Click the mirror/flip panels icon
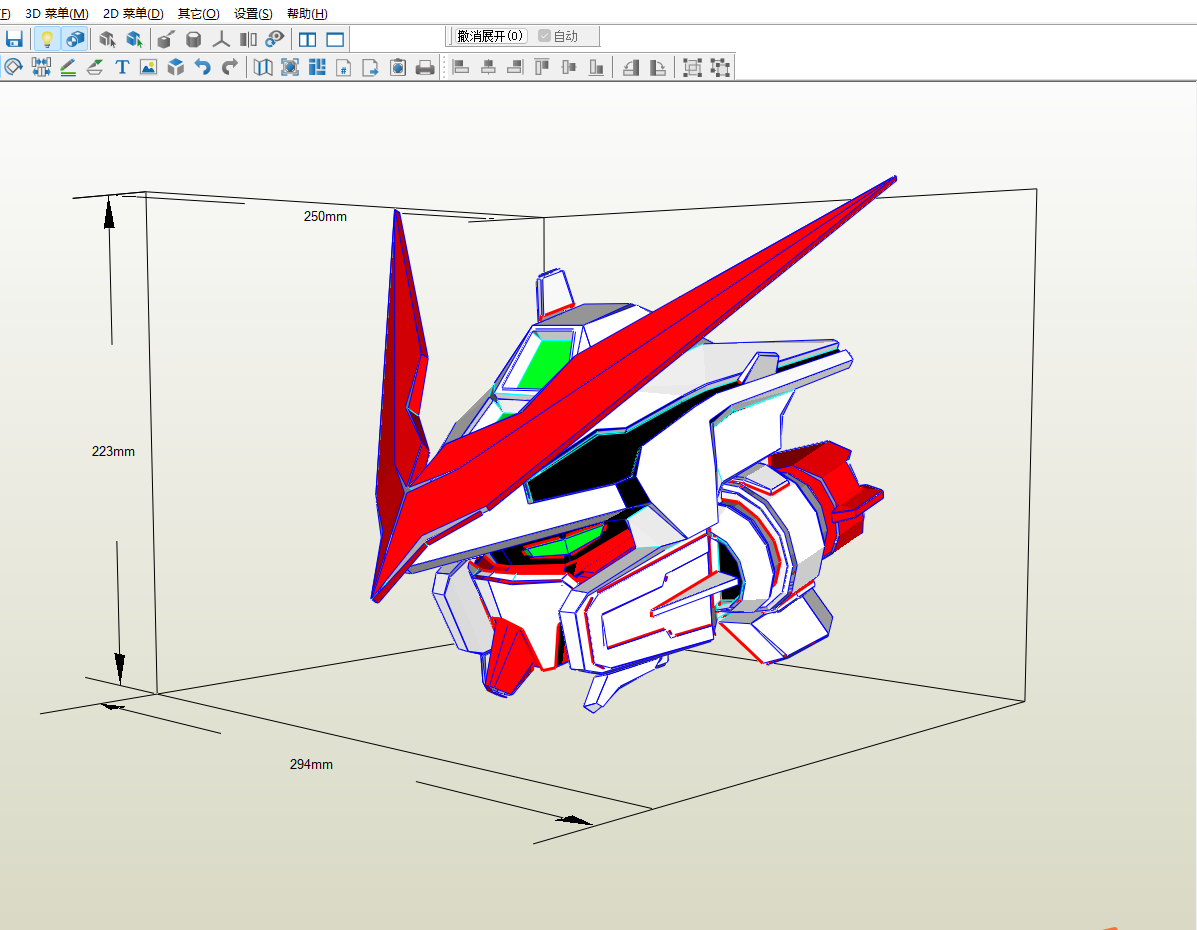The image size is (1197, 930). [248, 40]
